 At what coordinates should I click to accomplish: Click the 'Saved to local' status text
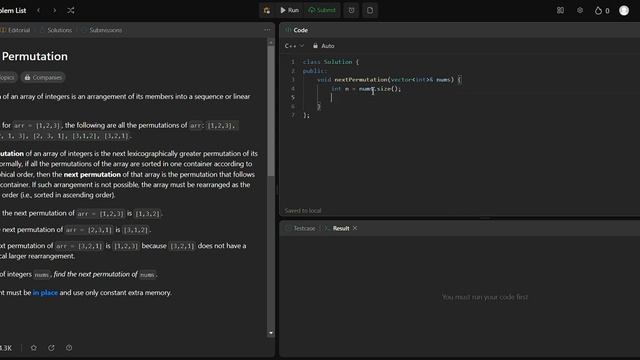[x=303, y=211]
